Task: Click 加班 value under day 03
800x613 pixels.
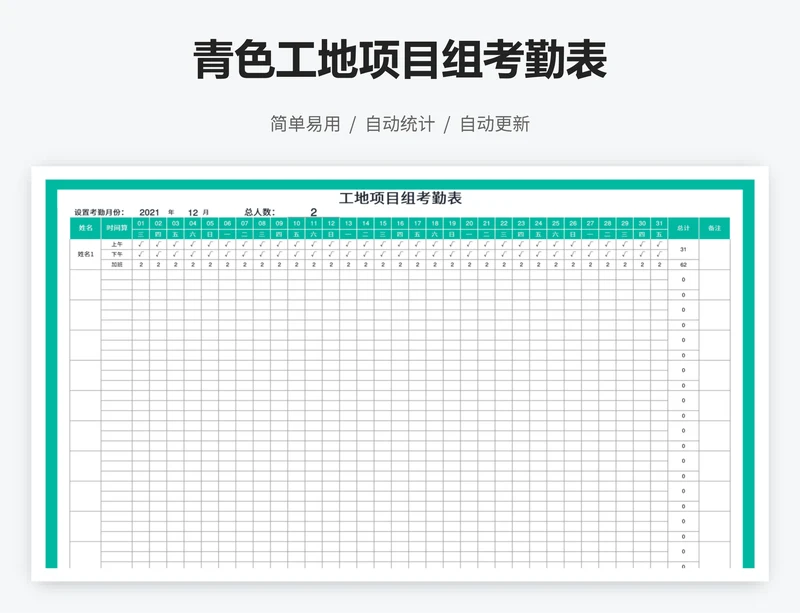Action: (176, 264)
